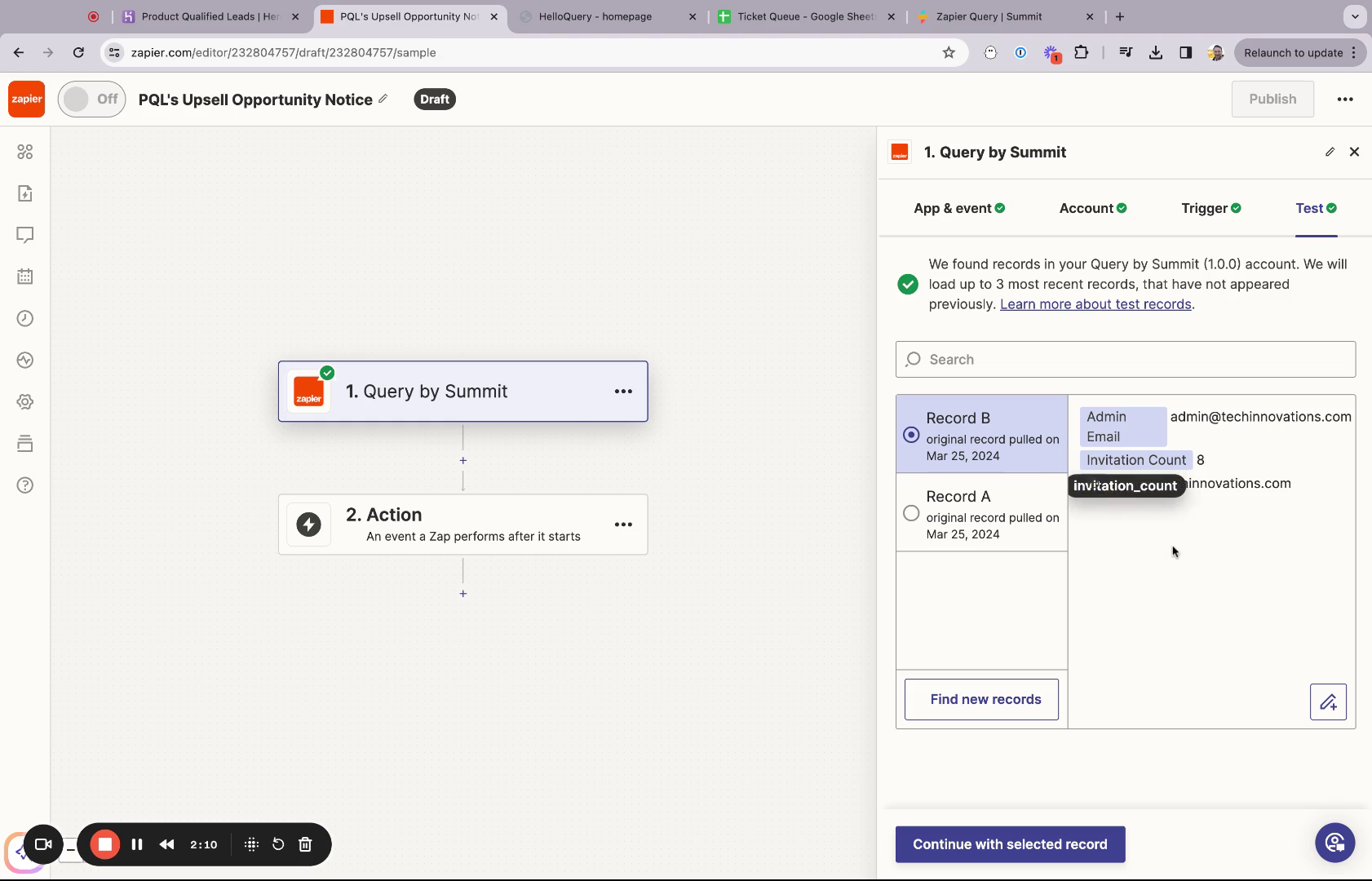Switch to the Ticket Queue Google Sheets tab

(x=806, y=16)
